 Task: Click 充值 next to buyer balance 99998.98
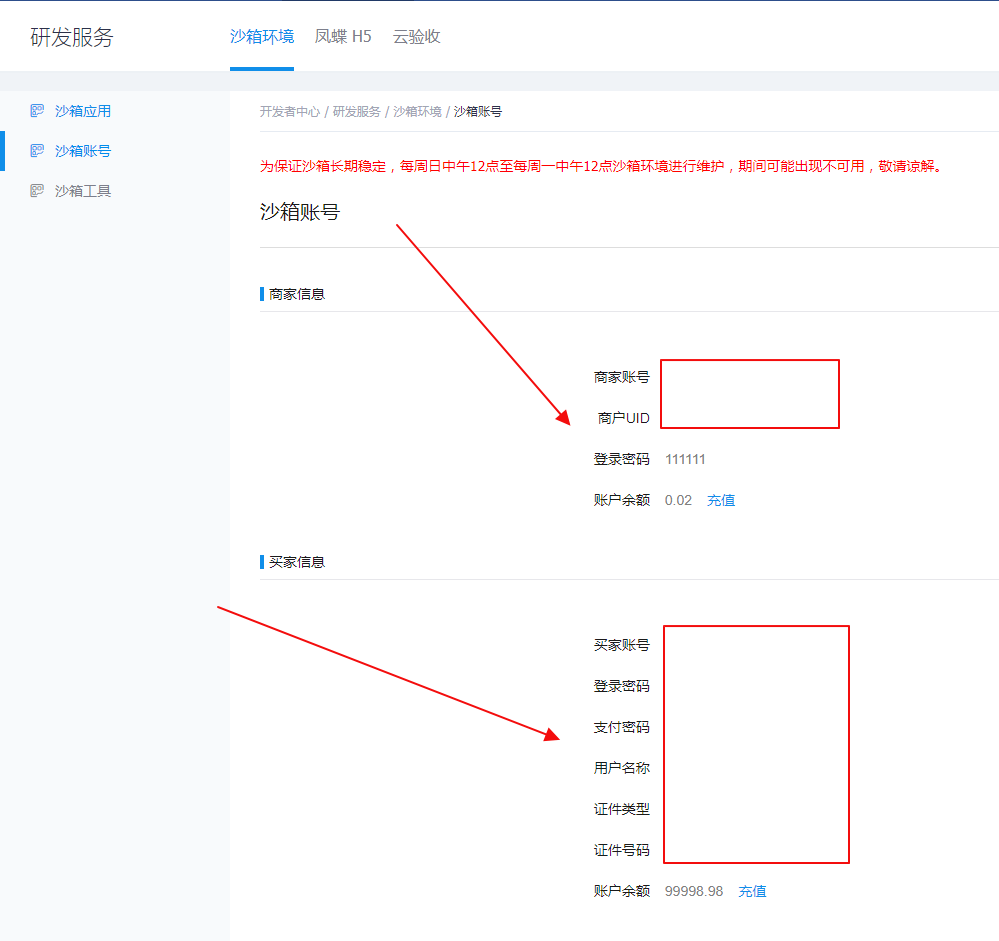(752, 891)
